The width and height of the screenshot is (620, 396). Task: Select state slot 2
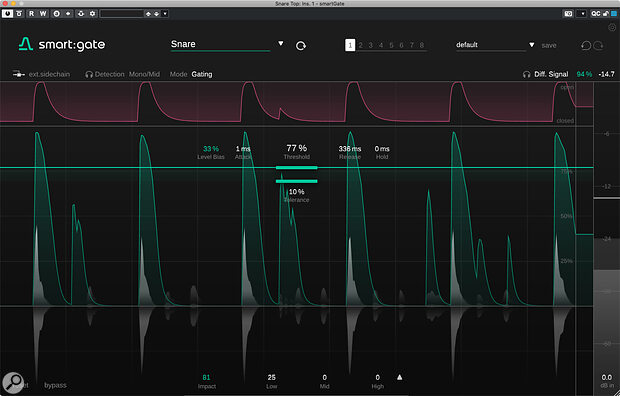point(360,45)
